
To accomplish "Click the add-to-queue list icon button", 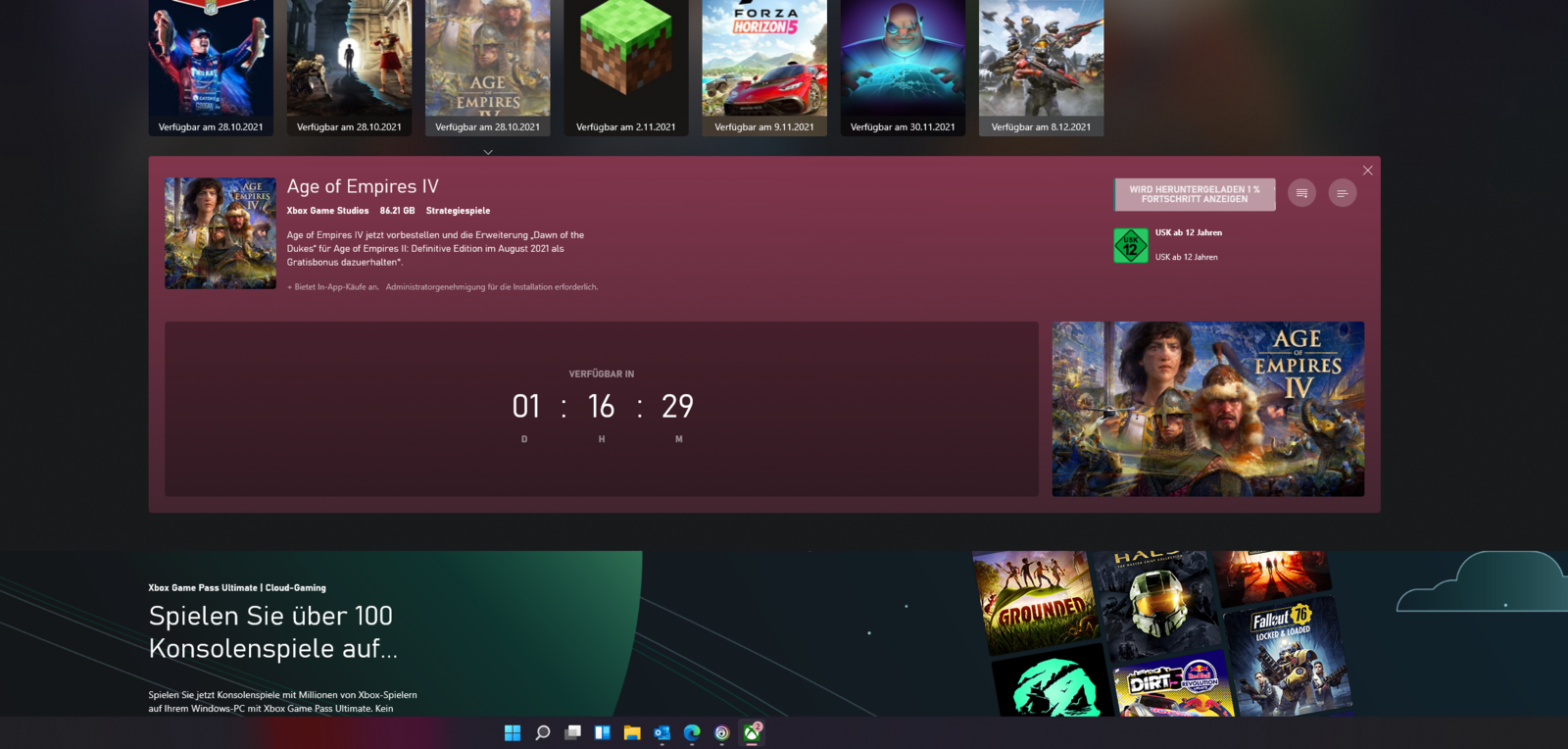I will [1301, 193].
